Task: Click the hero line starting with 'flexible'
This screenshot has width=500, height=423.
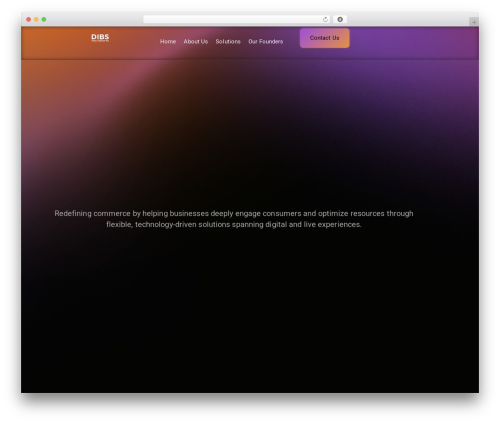Action: 234,224
